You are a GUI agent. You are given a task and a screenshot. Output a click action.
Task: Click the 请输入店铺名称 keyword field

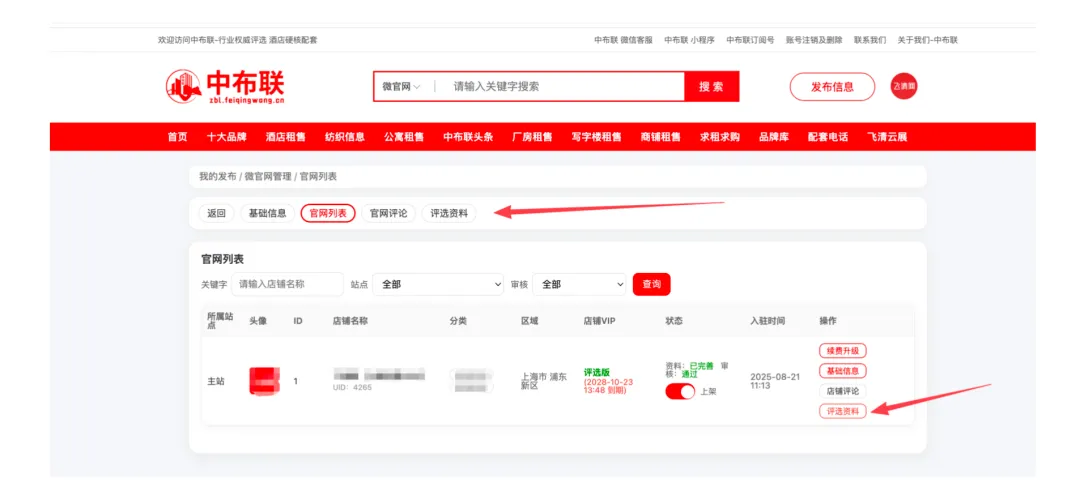(x=287, y=284)
